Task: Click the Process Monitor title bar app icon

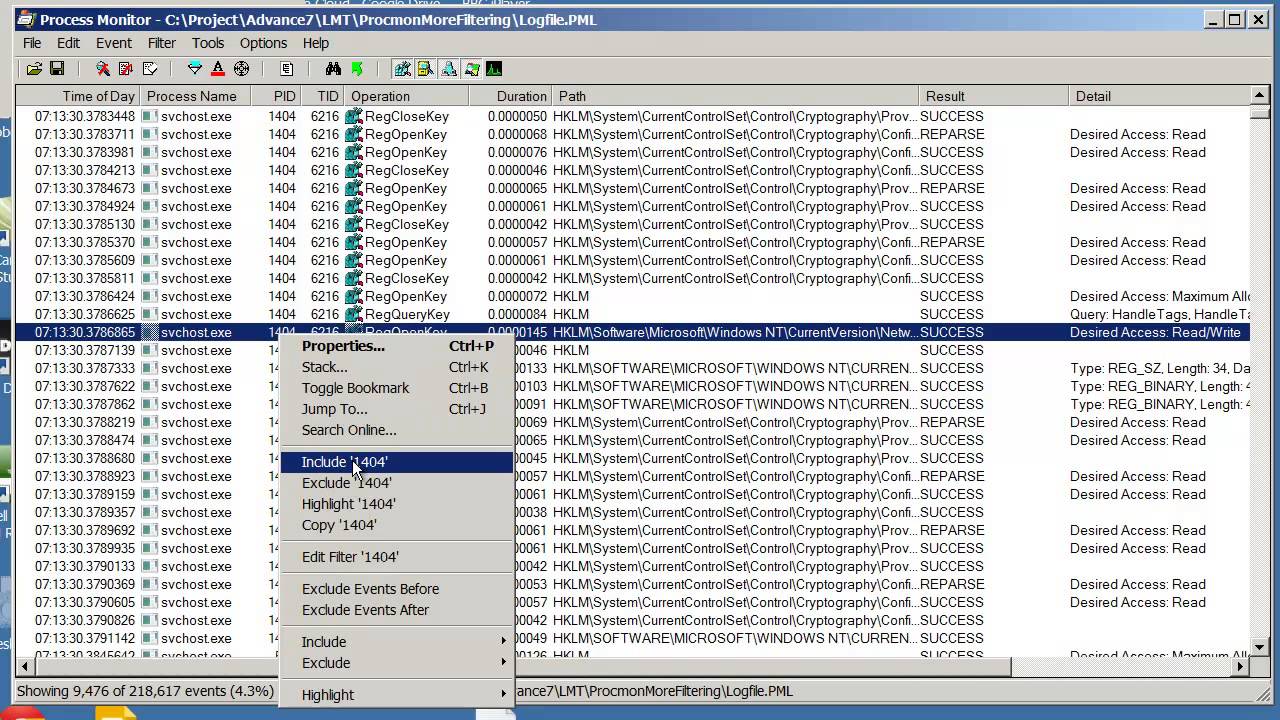Action: [x=26, y=19]
